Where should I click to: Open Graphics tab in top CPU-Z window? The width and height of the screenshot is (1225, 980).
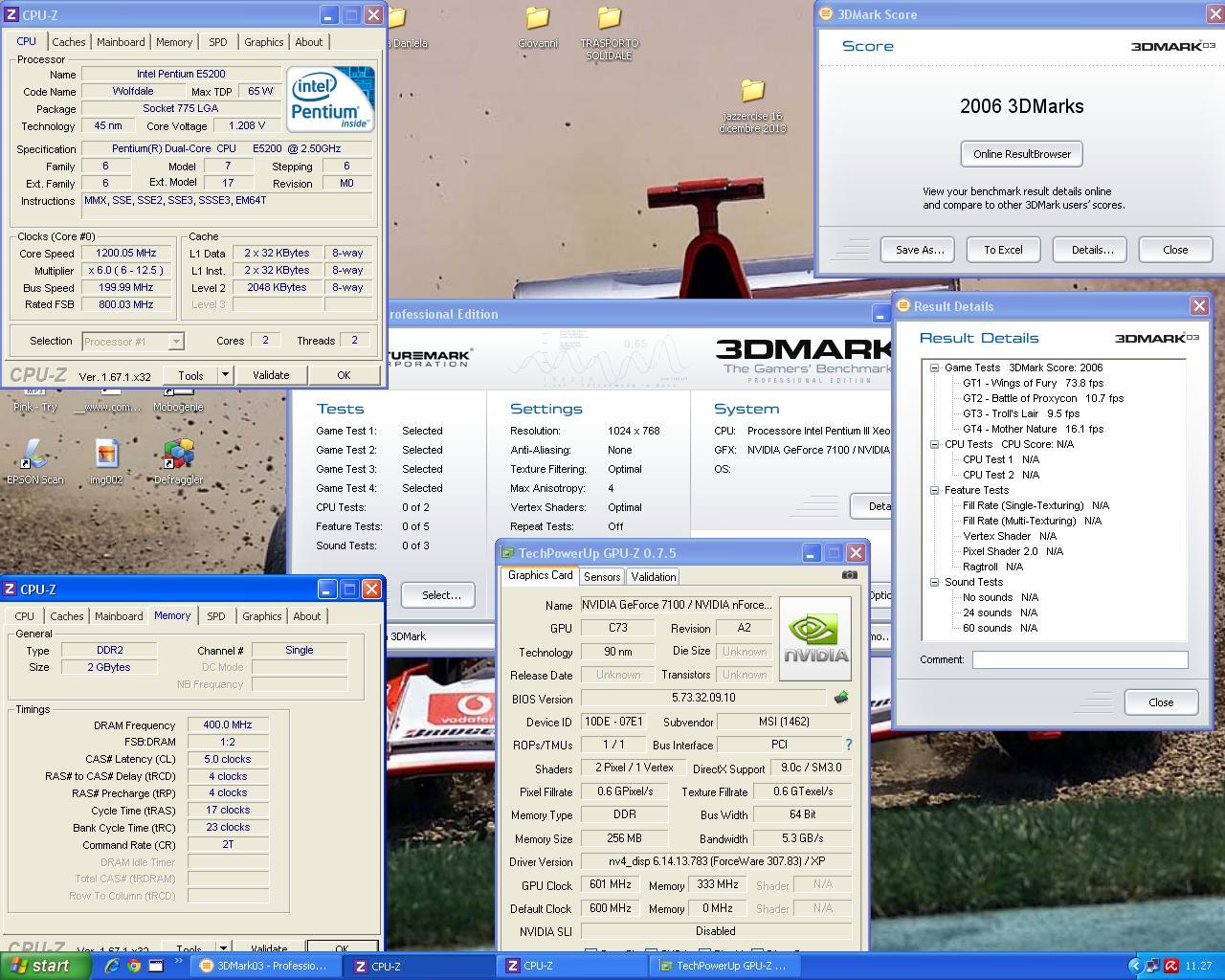tap(264, 42)
